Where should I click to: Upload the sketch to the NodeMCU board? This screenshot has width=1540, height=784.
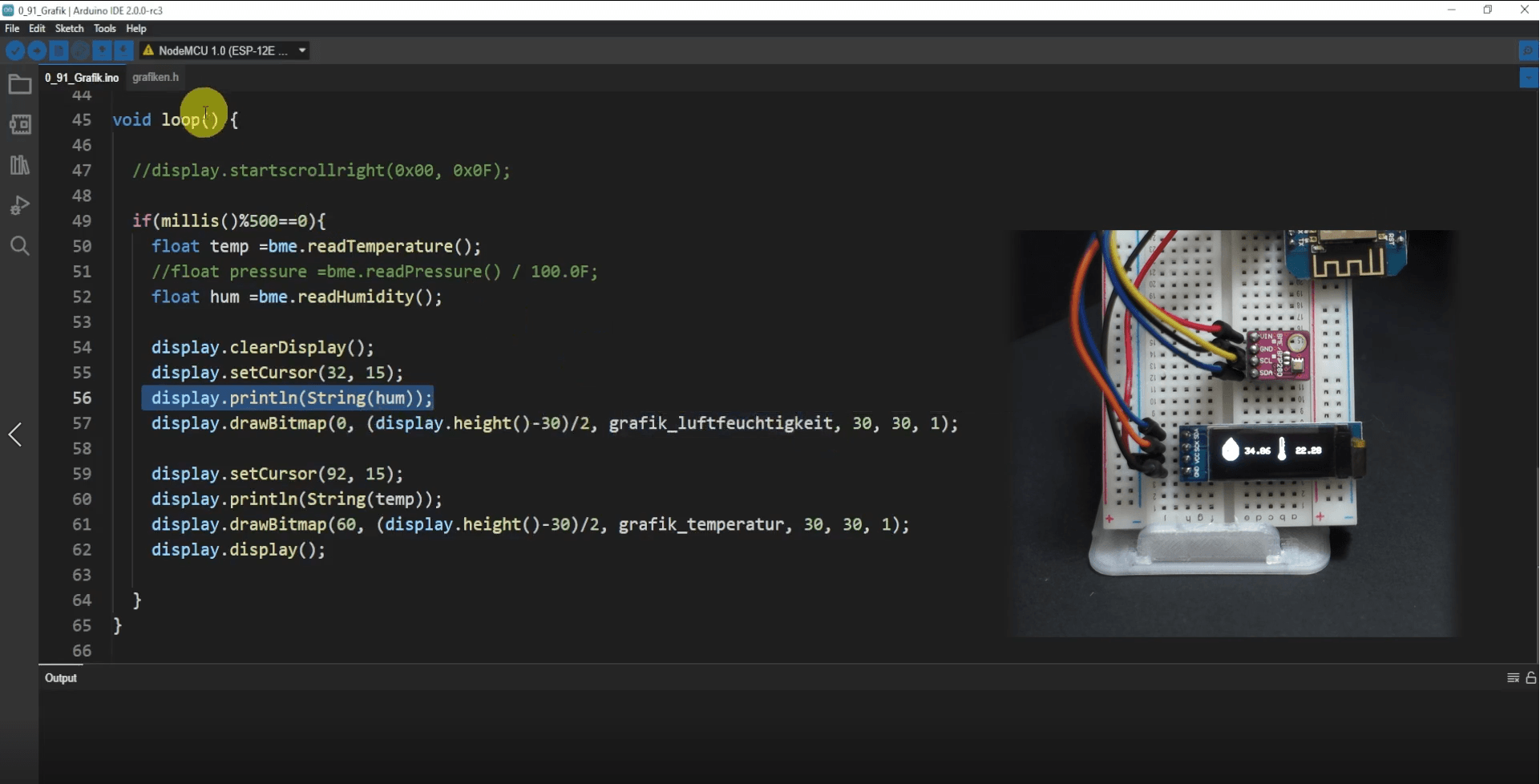38,51
